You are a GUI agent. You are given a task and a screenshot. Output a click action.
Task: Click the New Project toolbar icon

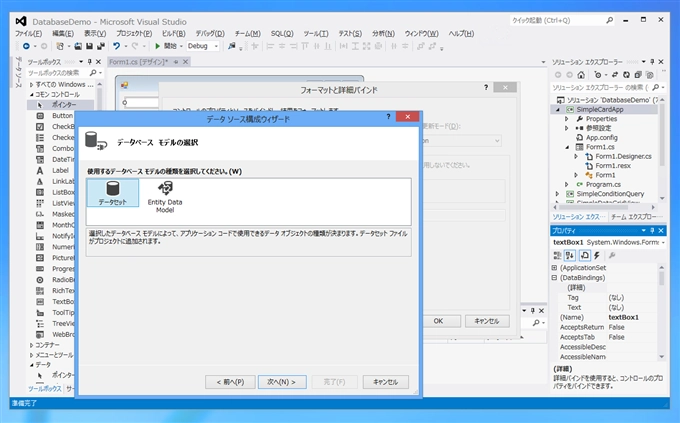(x=60, y=46)
